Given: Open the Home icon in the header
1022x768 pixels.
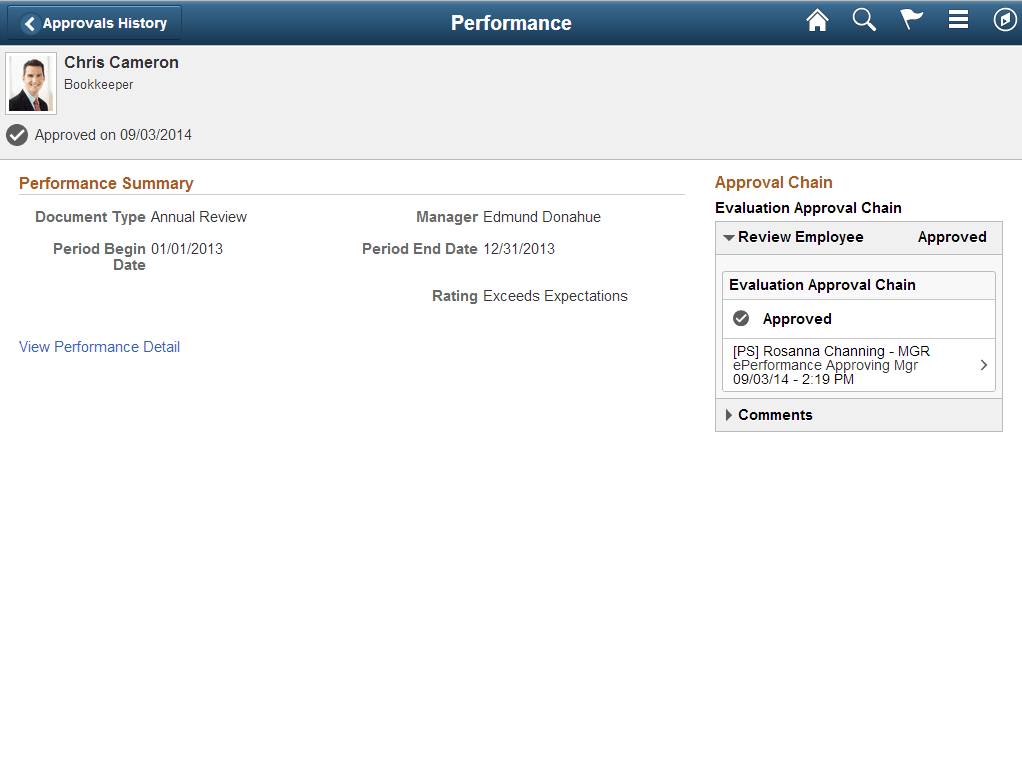Looking at the screenshot, I should (817, 20).
